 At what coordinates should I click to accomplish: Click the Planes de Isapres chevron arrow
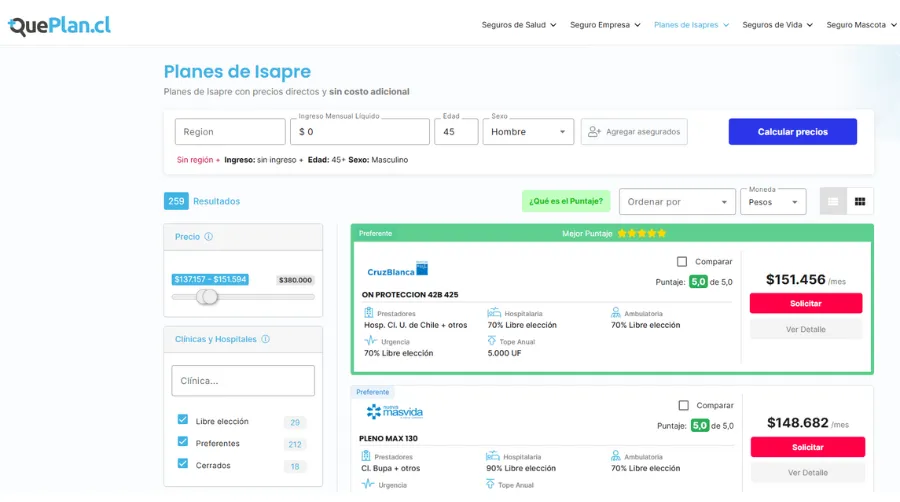(x=726, y=25)
